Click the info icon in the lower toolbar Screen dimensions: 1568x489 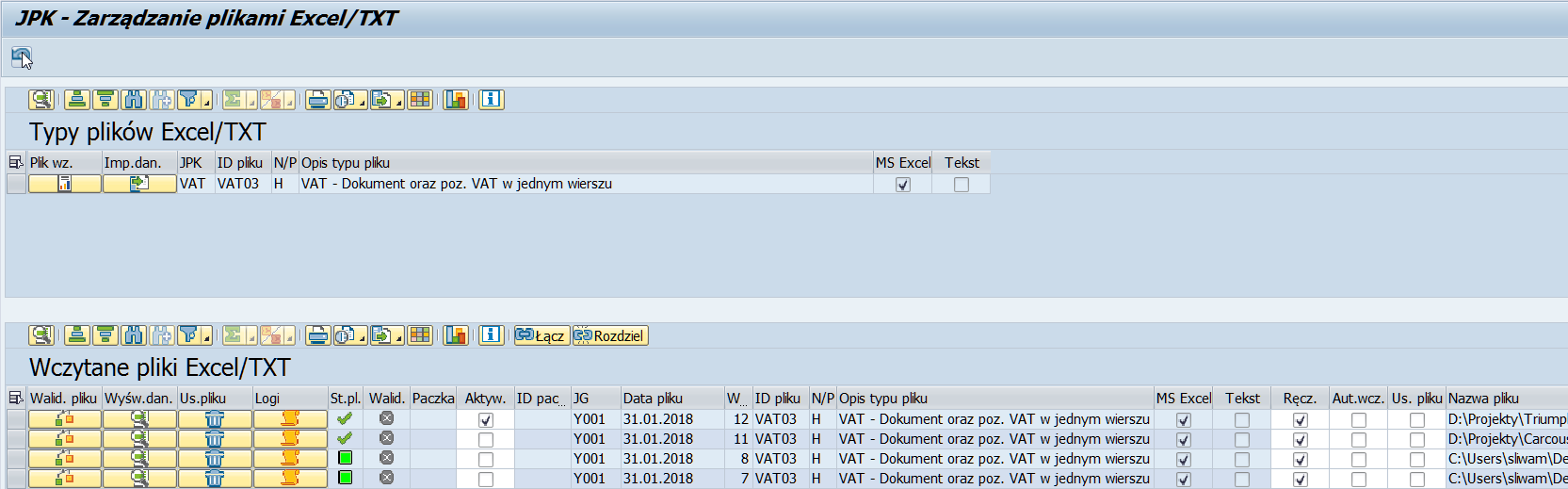[492, 335]
